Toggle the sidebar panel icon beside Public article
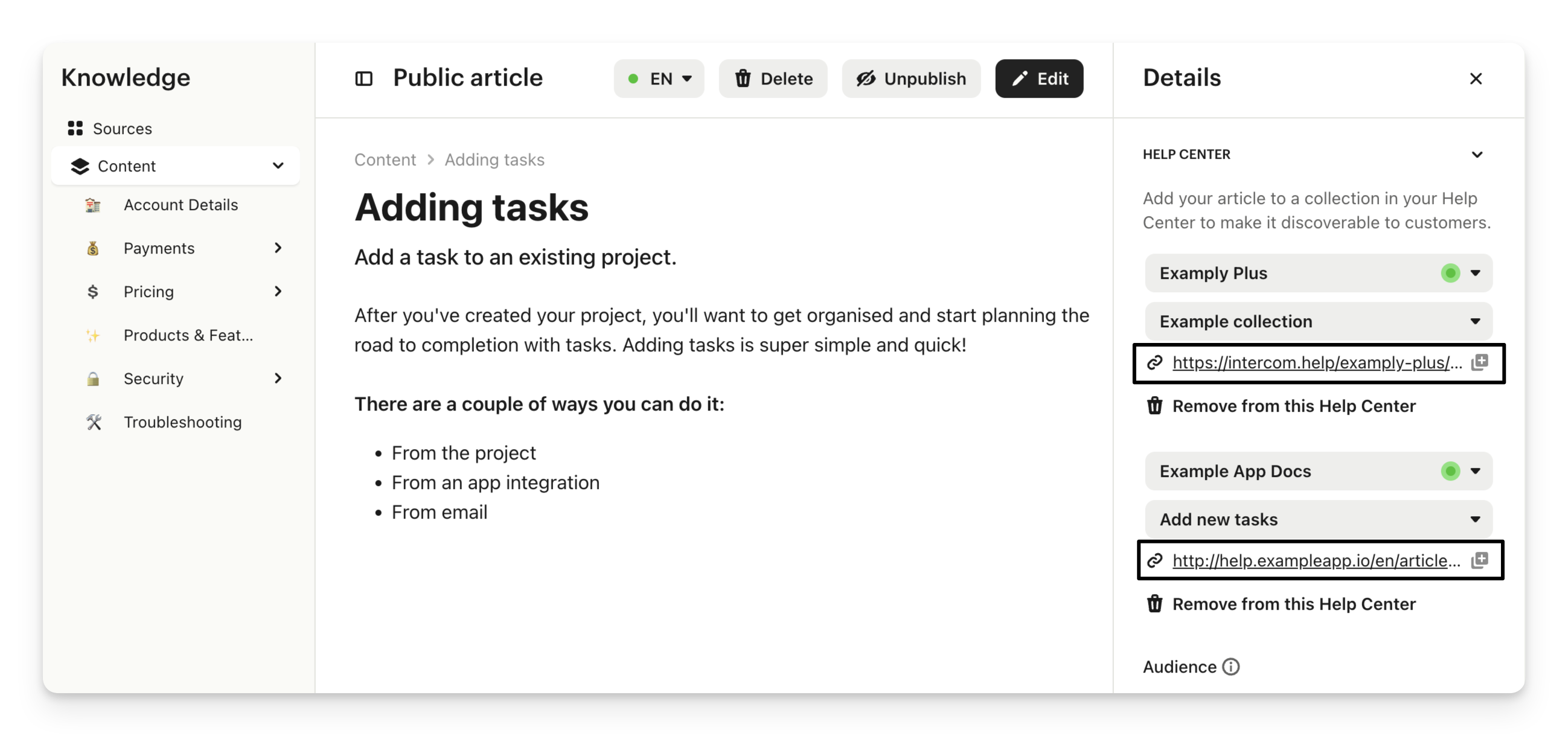The image size is (1568, 736). (363, 78)
